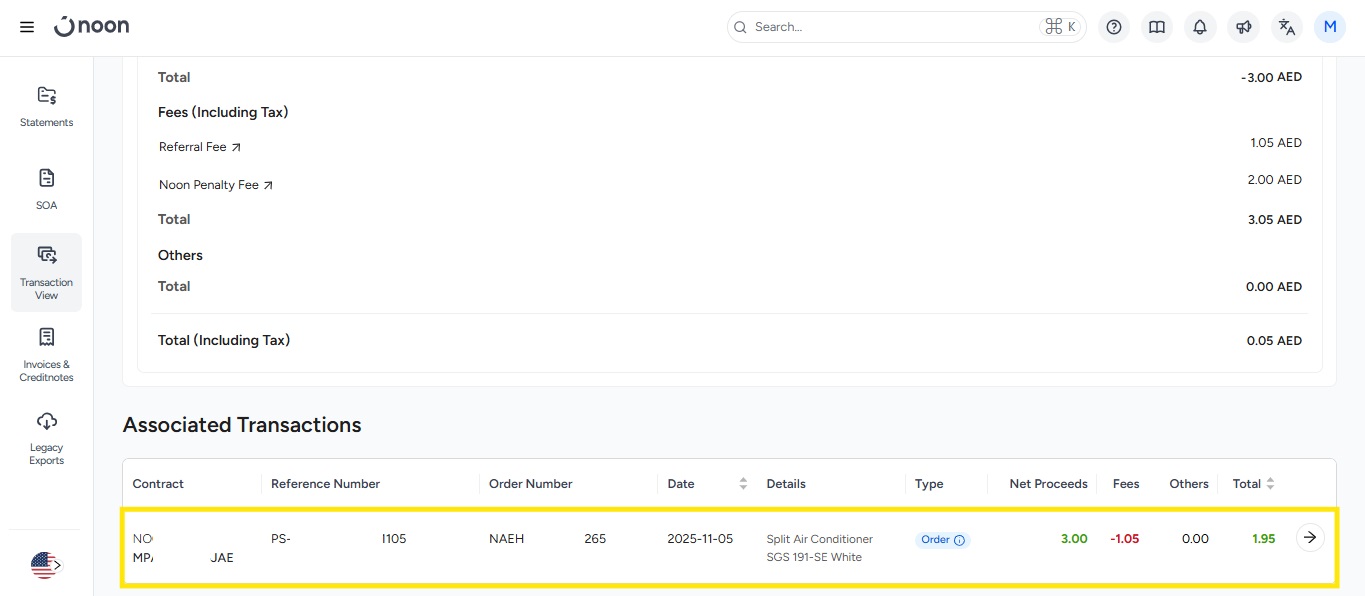Click the announcements megaphone icon
The width and height of the screenshot is (1365, 596).
click(1243, 27)
